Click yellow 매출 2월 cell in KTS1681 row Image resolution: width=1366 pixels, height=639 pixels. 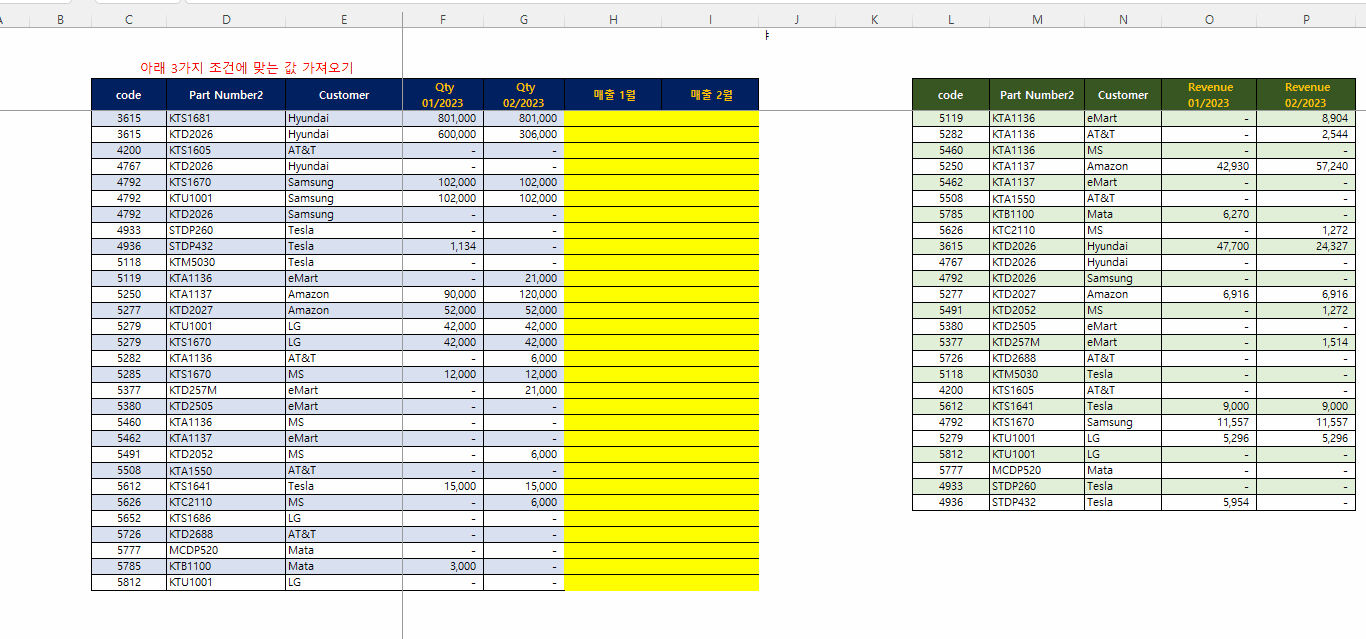[x=710, y=118]
